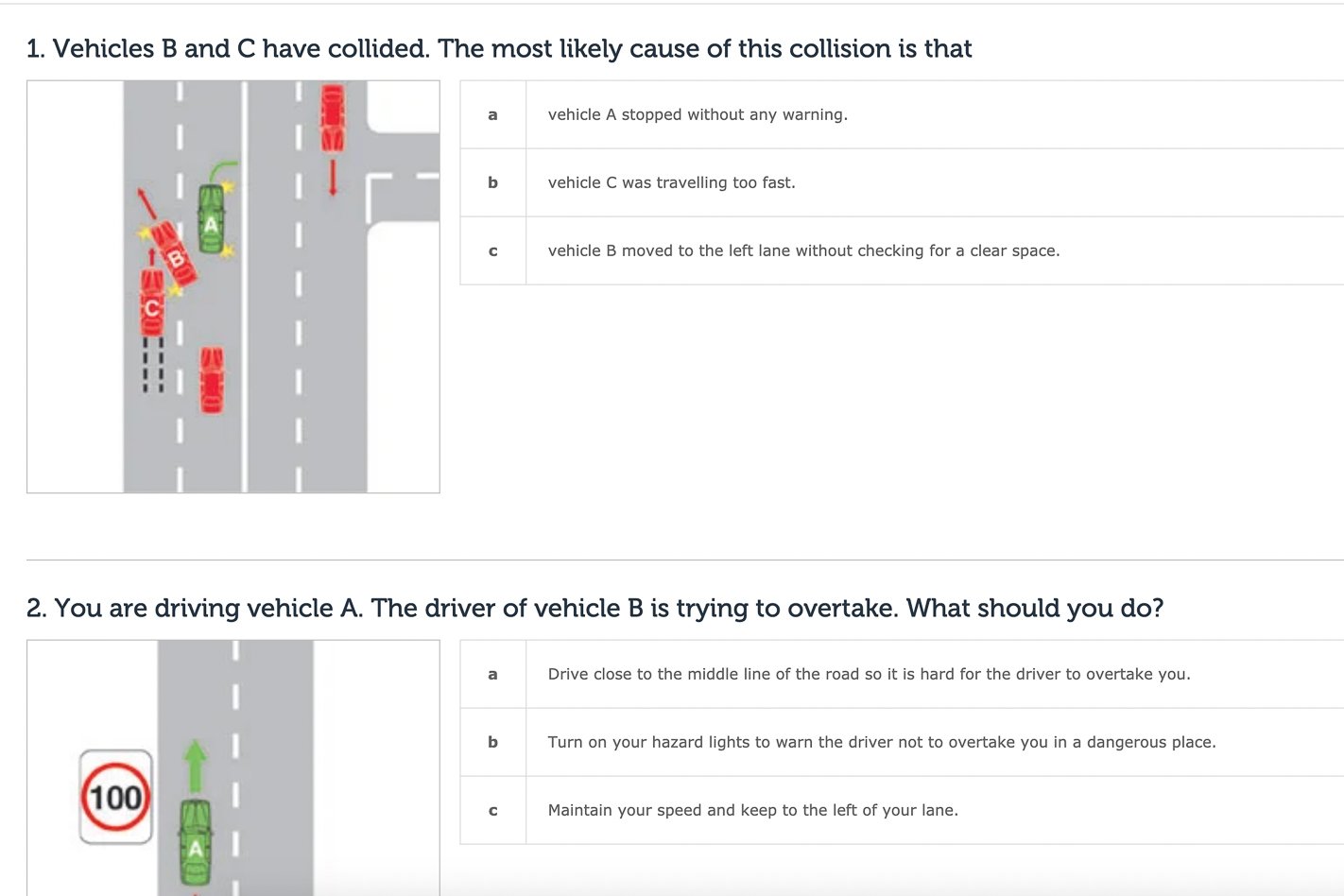Click green vehicle A in collision diagram

click(211, 219)
